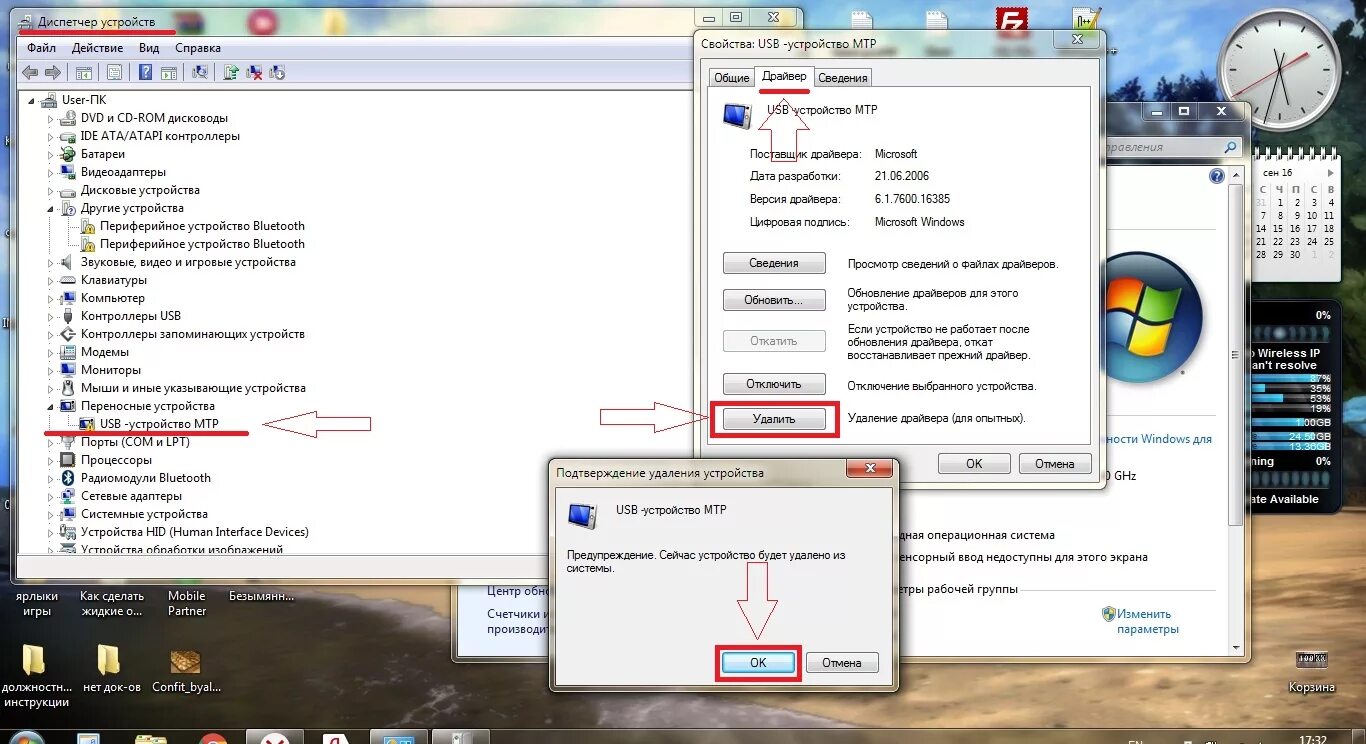Click Отмена in the properties dialog
This screenshot has height=744, width=1366.
point(1055,464)
